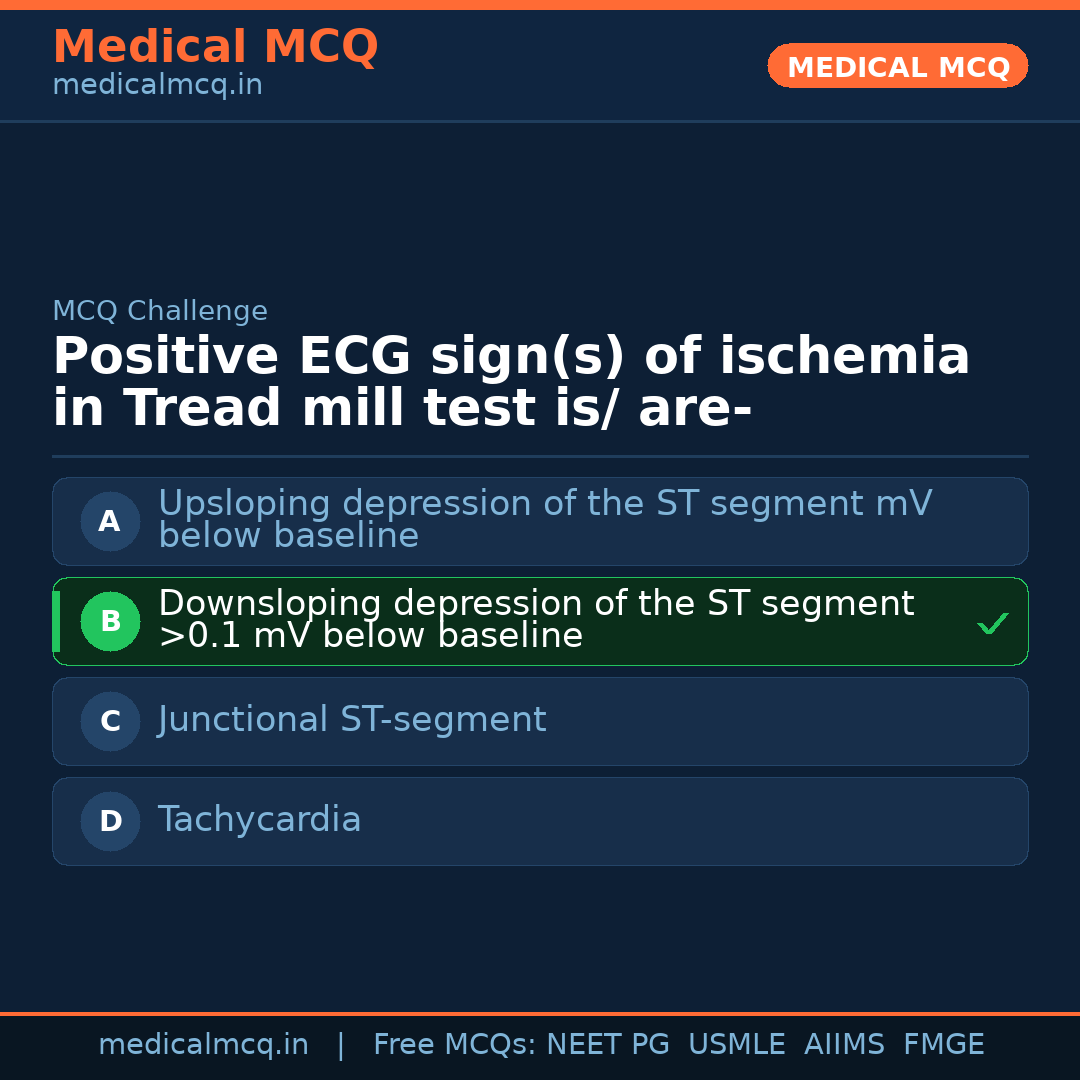The image size is (1080, 1080).
Task: Open medicalmcq.in link under the header title
Action: (x=157, y=86)
